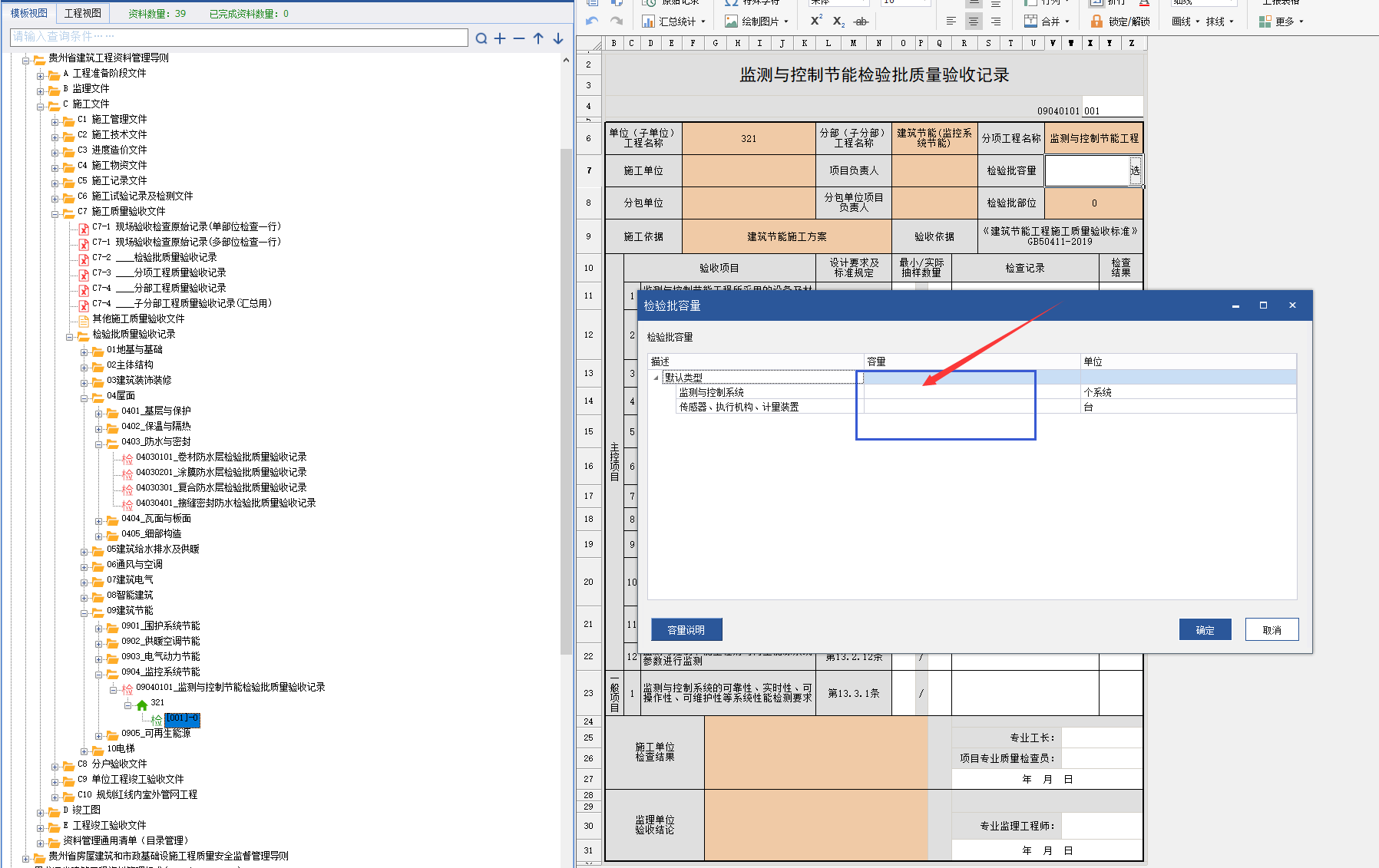This screenshot has height=868, width=1379.
Task: Select the highlighted [001] record node
Action: [182, 718]
